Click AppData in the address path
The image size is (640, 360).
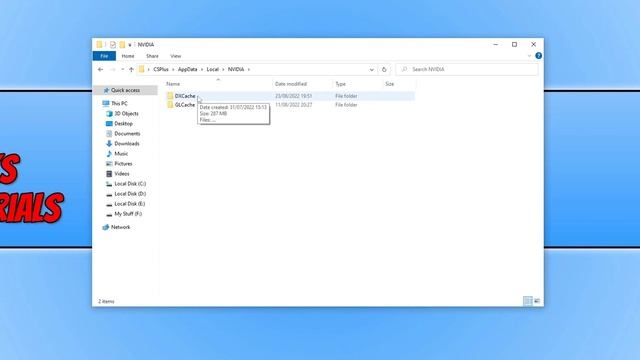(187, 69)
